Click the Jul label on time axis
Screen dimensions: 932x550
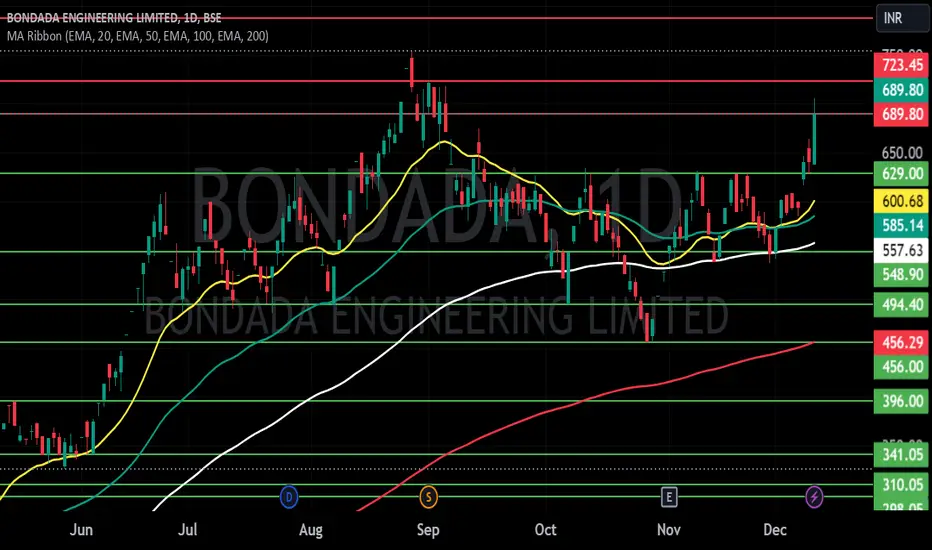click(188, 530)
